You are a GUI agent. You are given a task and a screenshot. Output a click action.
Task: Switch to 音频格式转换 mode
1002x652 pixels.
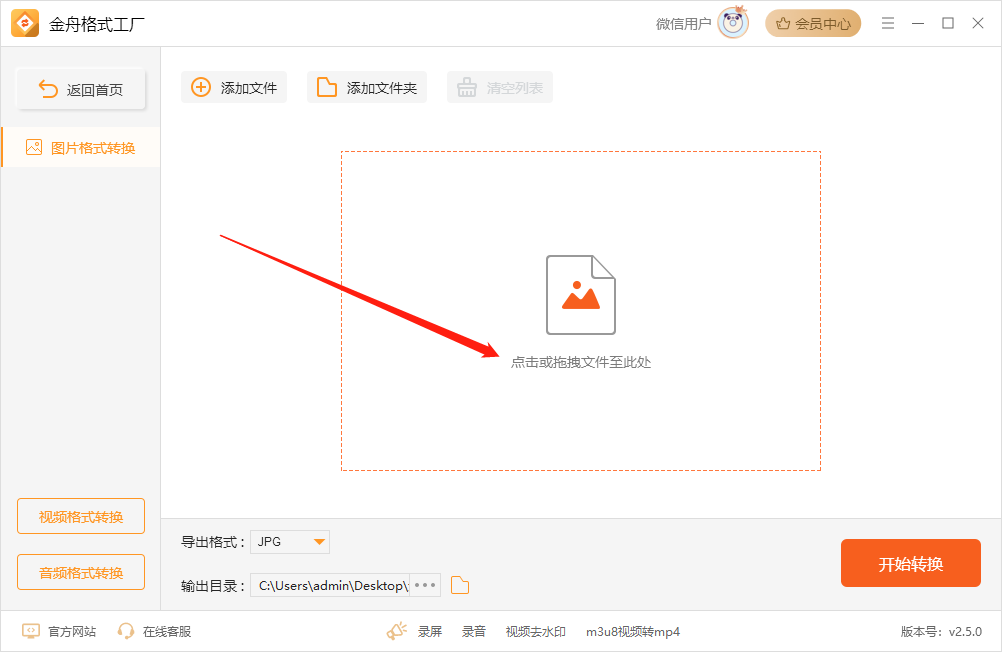pyautogui.click(x=80, y=572)
